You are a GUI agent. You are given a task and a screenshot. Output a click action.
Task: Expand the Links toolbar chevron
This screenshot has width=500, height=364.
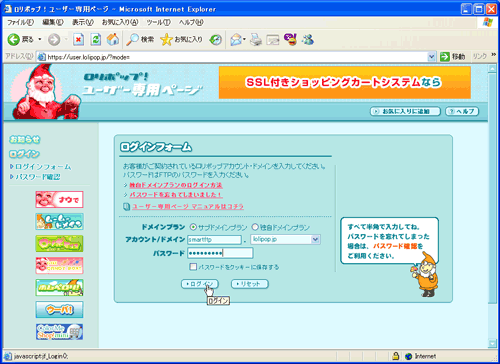click(x=493, y=55)
